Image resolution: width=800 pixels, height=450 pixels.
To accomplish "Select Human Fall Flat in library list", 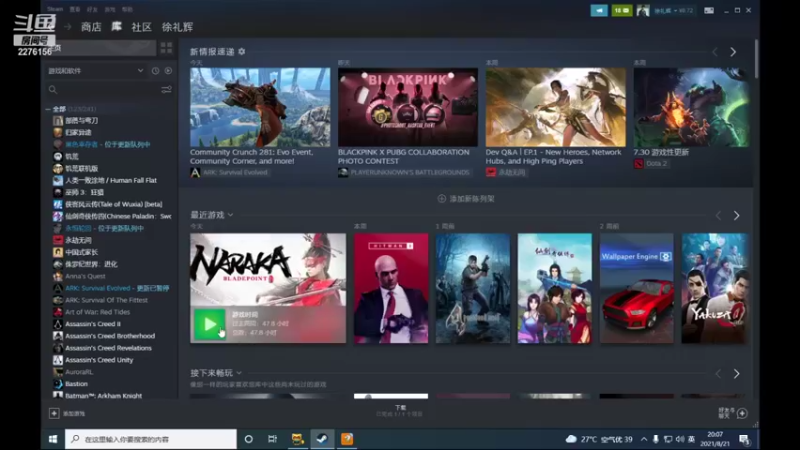I will coord(111,181).
